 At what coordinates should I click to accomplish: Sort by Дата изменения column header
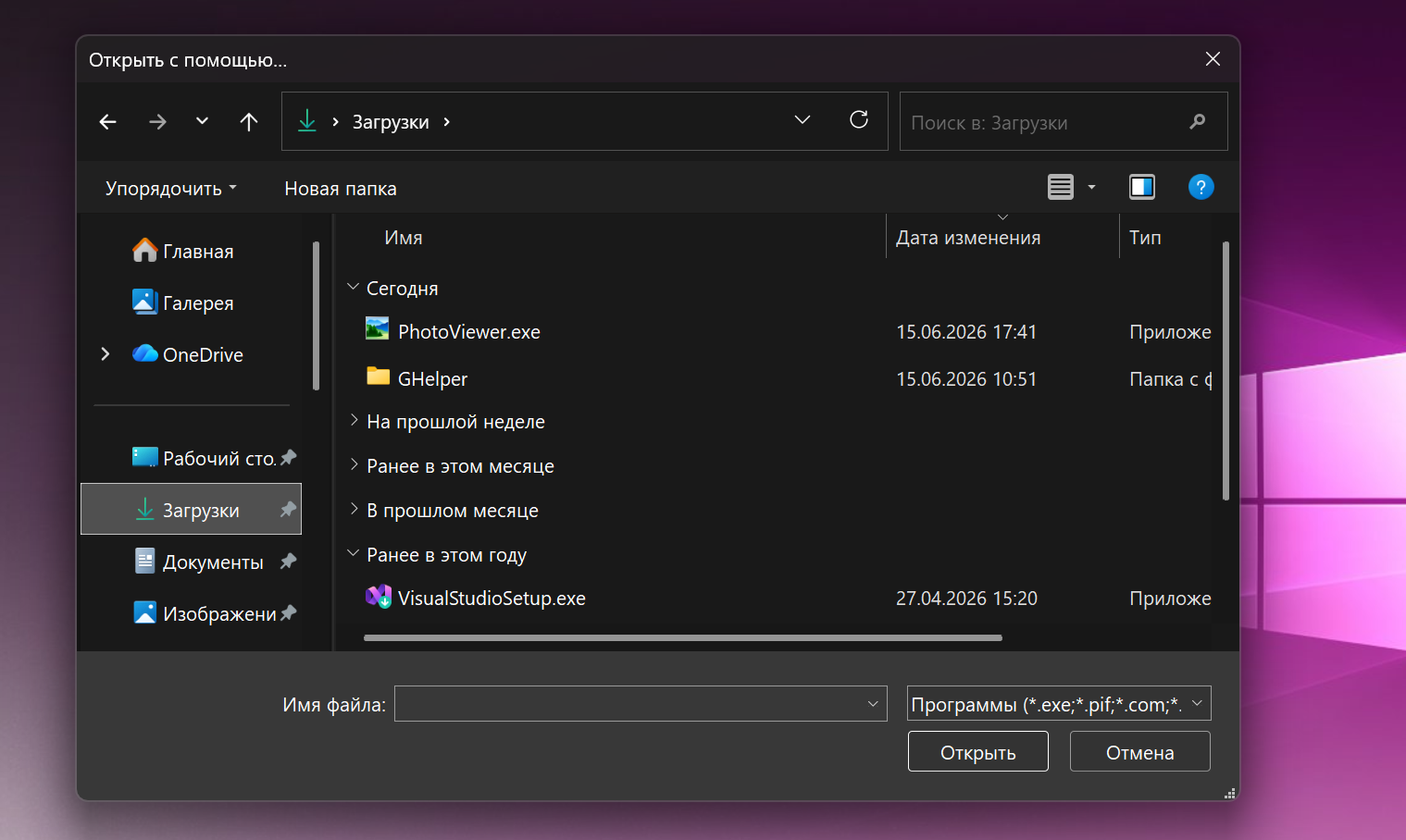(x=968, y=238)
